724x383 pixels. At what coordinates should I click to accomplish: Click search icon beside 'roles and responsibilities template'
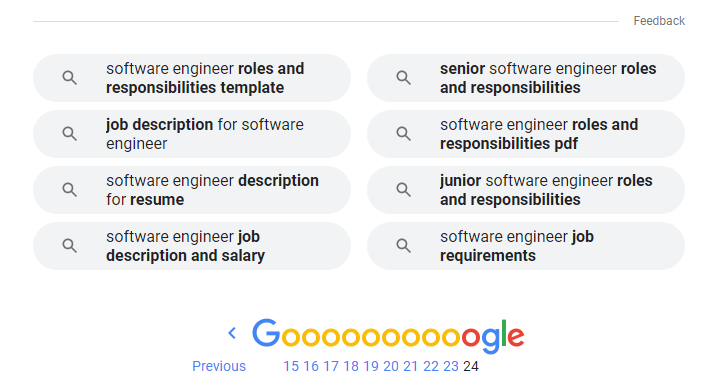[70, 78]
